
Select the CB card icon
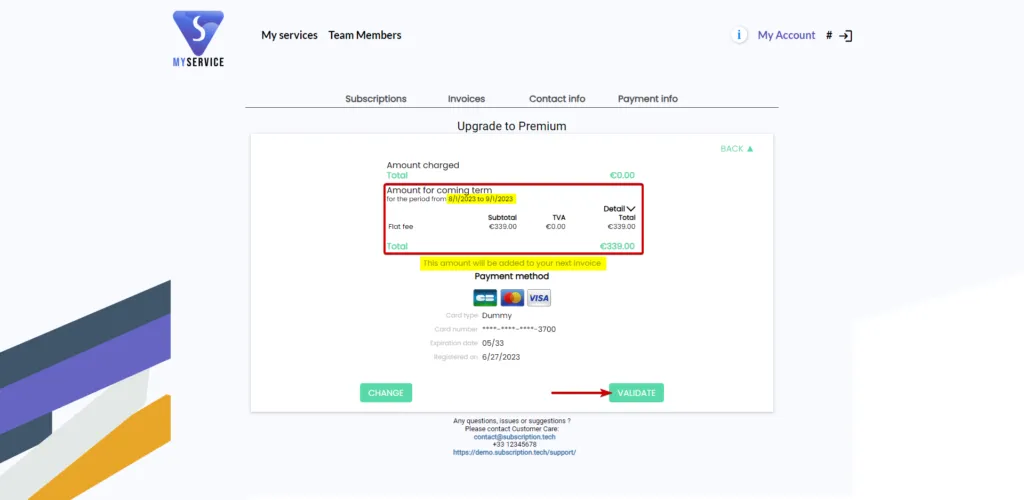[485, 298]
